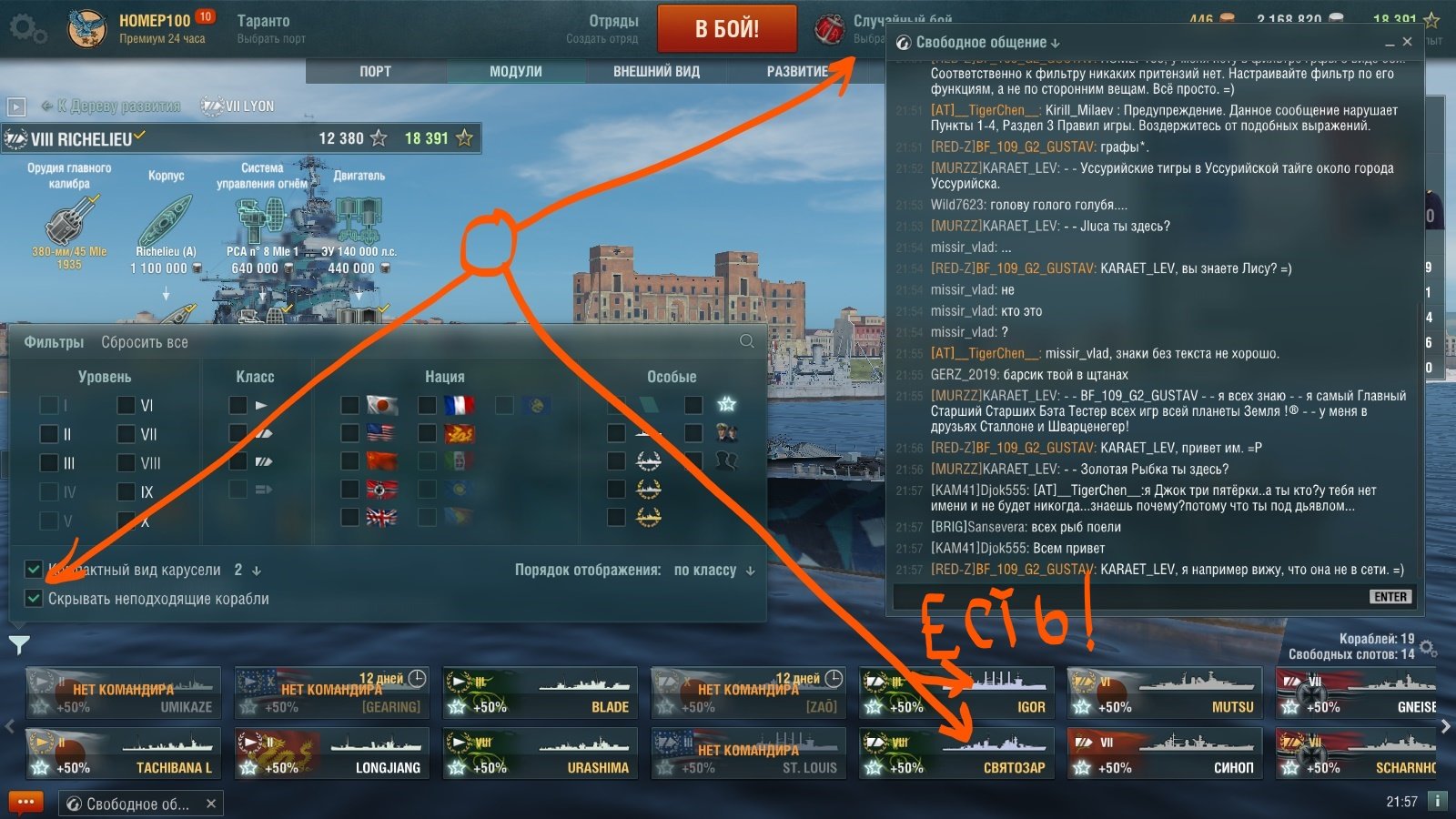Click the orange chat bubble icon
The height and width of the screenshot is (819, 1456).
point(25,803)
